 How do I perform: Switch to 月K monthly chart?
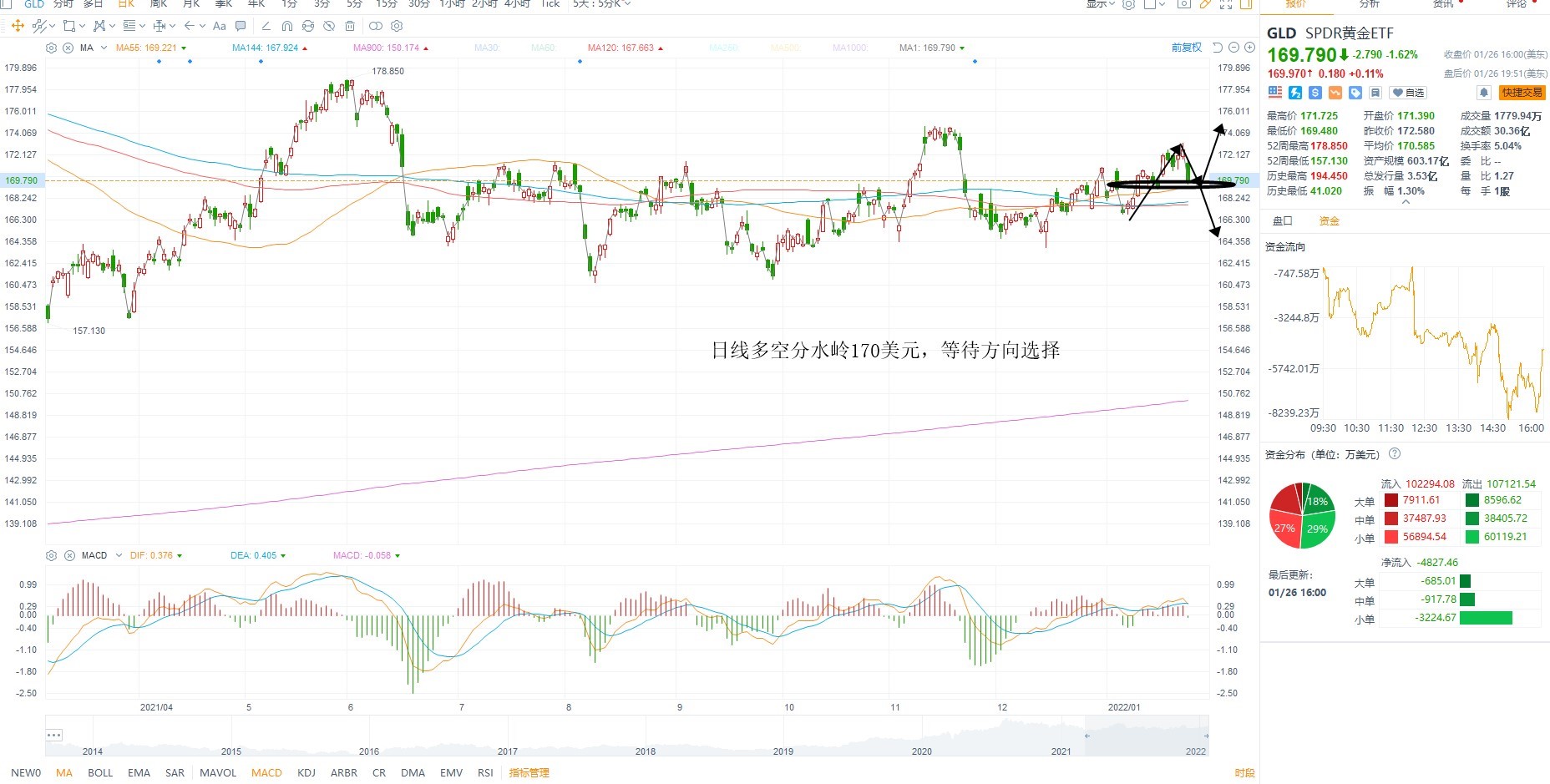click(x=191, y=4)
